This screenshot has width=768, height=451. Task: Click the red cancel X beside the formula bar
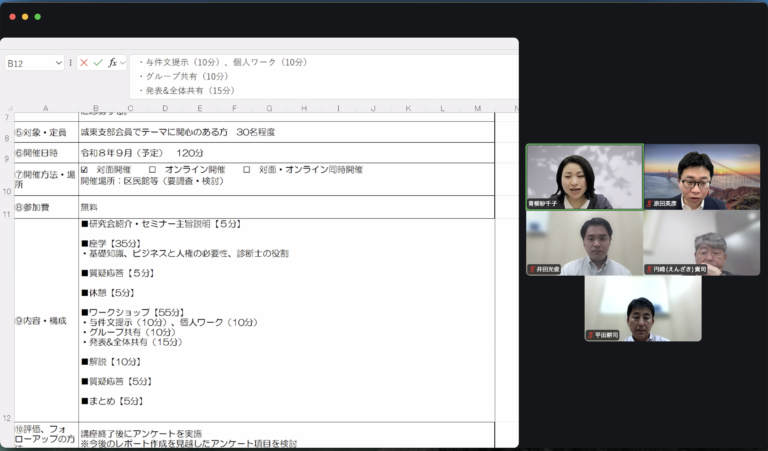84,63
